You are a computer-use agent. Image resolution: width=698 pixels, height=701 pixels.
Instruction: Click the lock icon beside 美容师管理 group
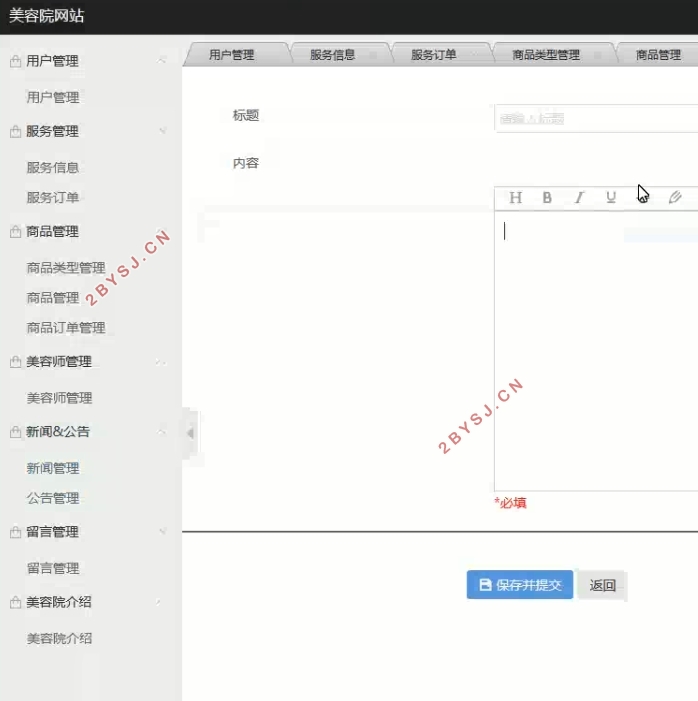[15, 361]
